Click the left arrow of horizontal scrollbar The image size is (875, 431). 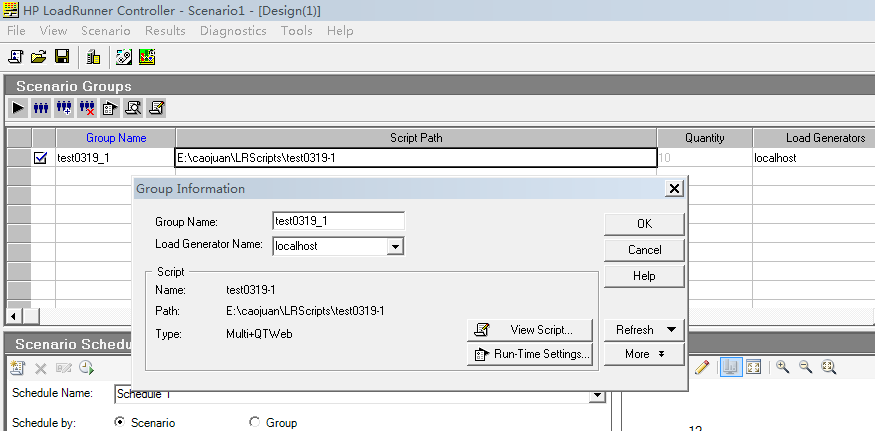click(x=14, y=317)
